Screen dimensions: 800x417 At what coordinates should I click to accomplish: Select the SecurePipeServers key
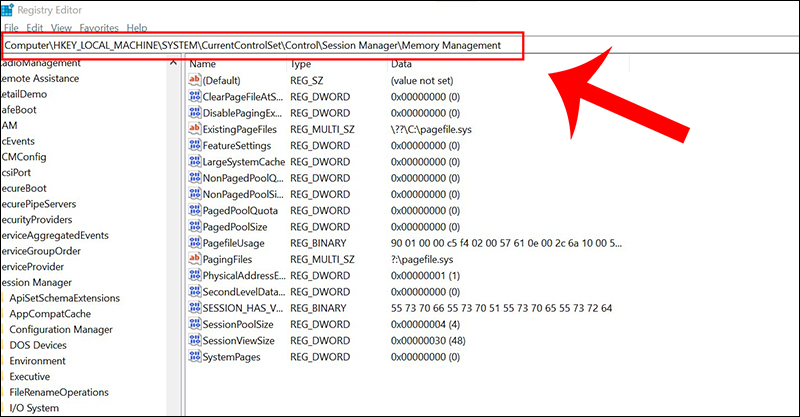point(38,204)
